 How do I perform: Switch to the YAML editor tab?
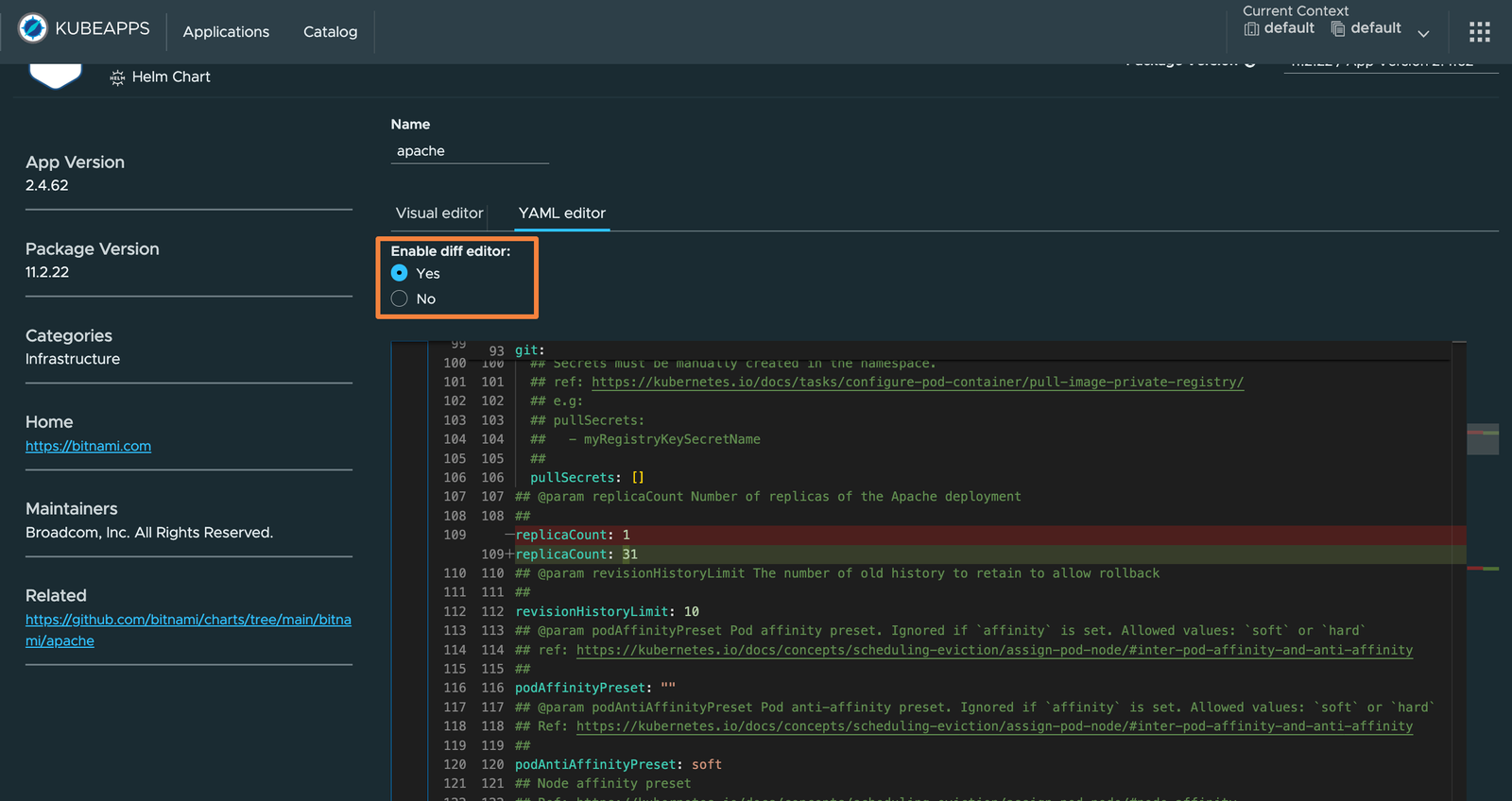pos(562,213)
